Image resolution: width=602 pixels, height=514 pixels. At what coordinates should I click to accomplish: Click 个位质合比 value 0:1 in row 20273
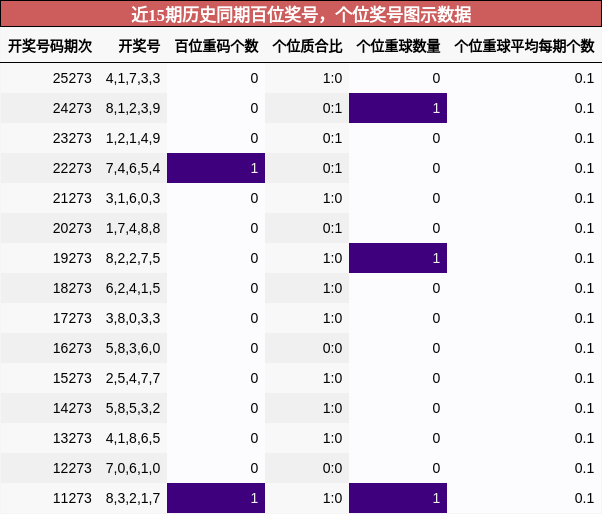(x=332, y=228)
